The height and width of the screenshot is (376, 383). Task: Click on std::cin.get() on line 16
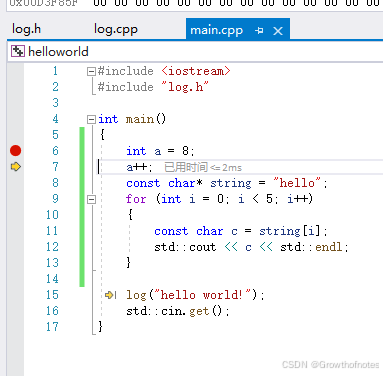174,311
